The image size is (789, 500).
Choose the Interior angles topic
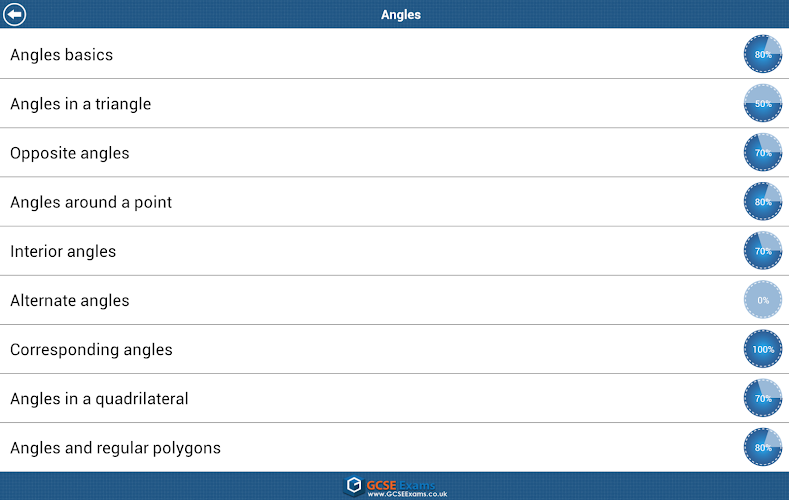pyautogui.click(x=63, y=251)
